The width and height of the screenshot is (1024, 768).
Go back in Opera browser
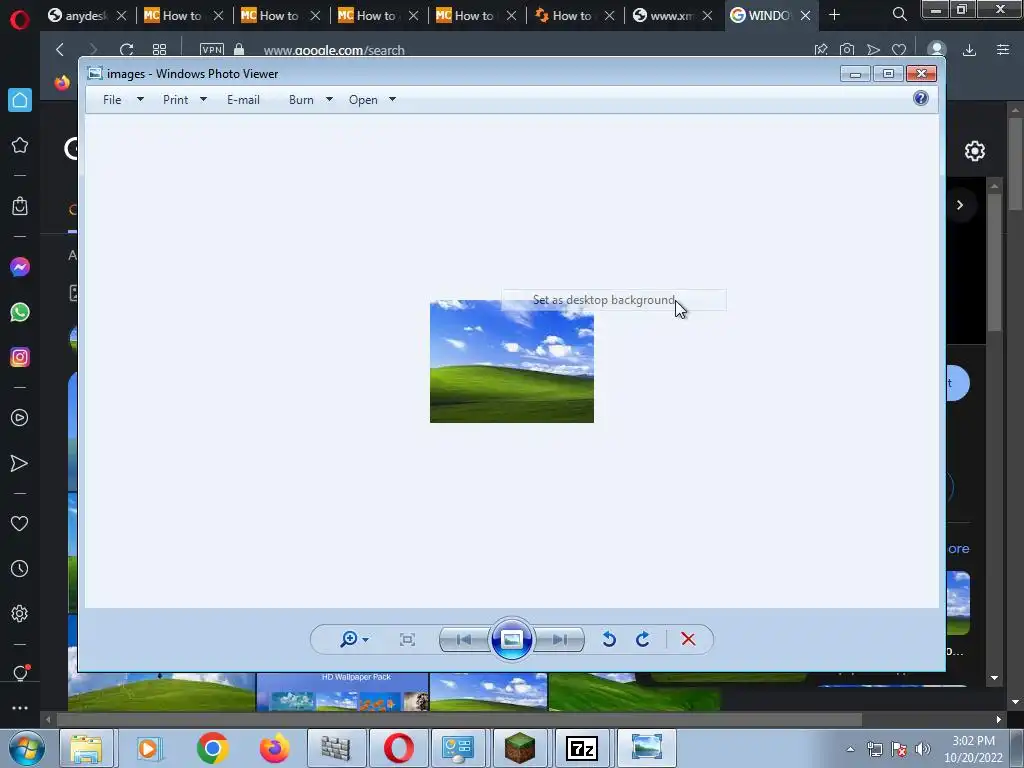coord(60,50)
